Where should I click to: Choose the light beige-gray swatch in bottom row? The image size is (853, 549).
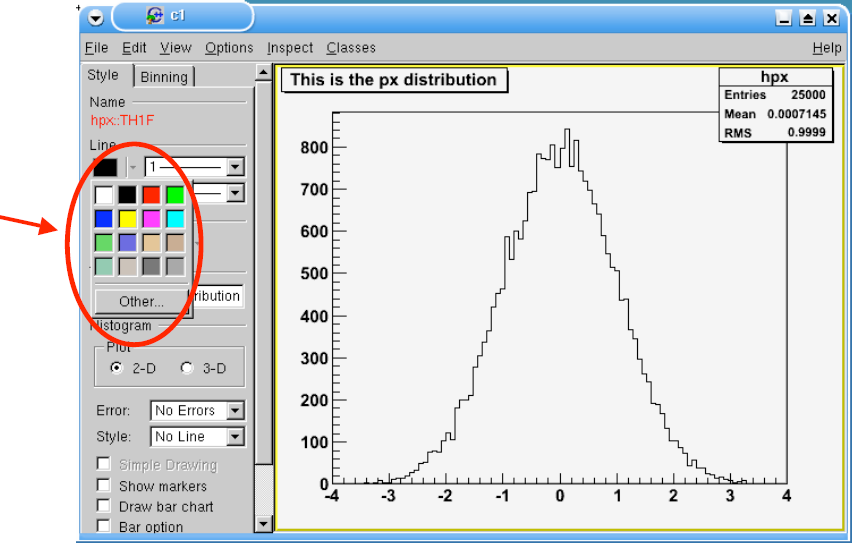(127, 267)
